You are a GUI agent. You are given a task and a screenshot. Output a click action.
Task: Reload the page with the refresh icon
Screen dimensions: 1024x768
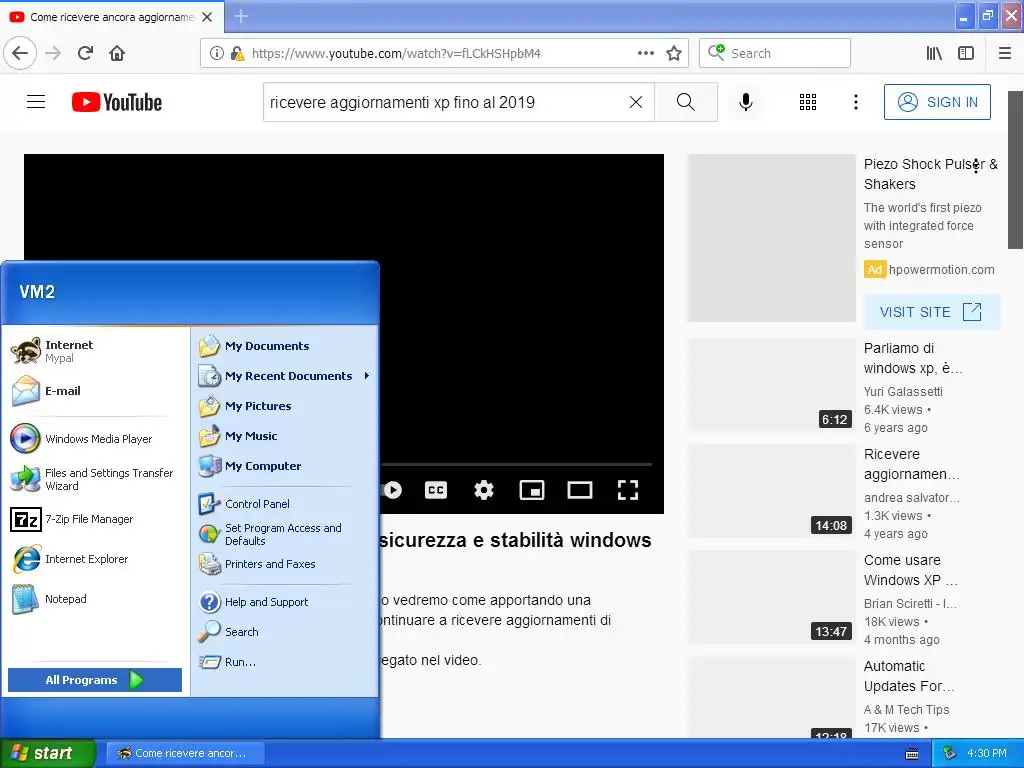85,54
